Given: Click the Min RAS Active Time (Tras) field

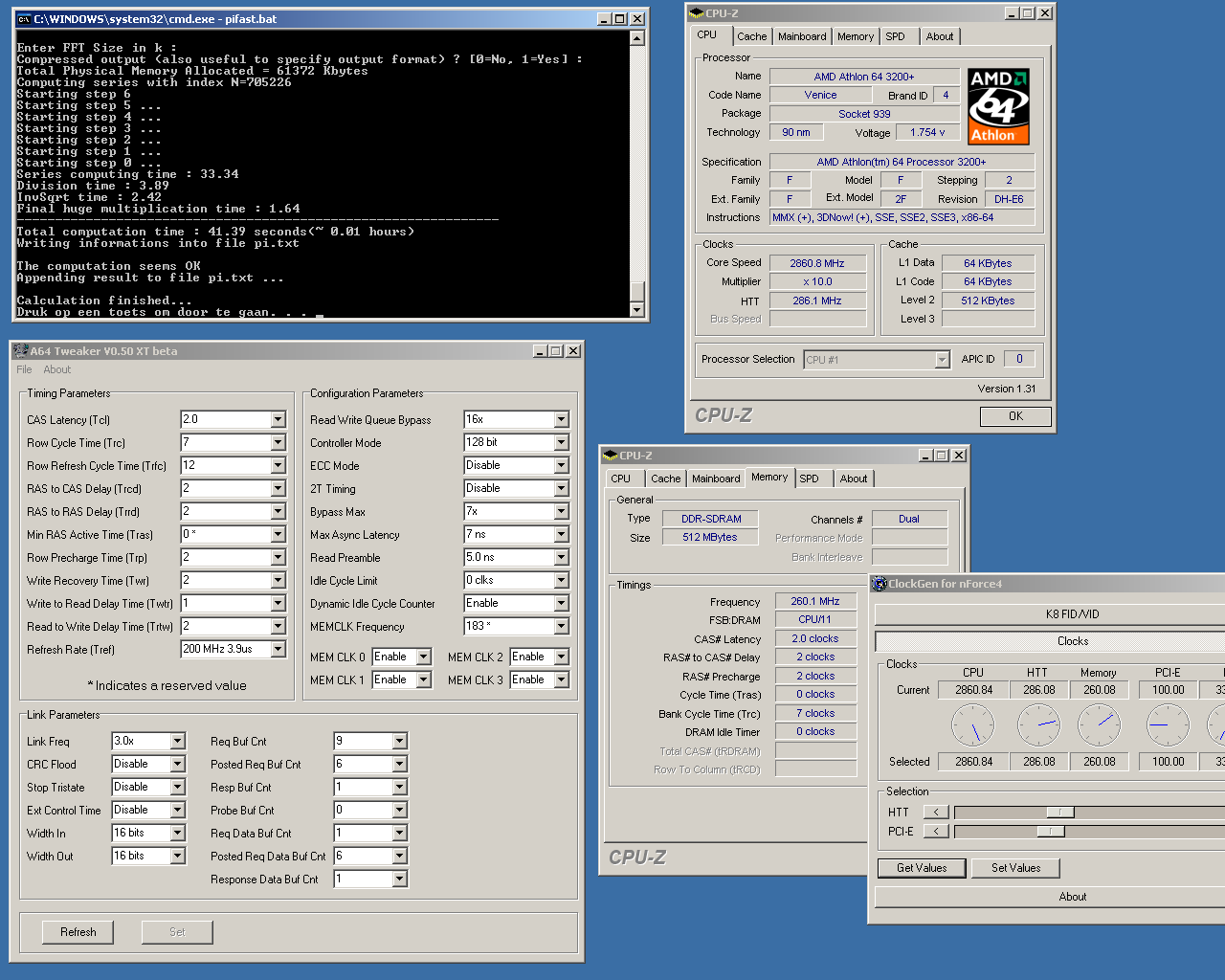Looking at the screenshot, I should click(x=234, y=534).
